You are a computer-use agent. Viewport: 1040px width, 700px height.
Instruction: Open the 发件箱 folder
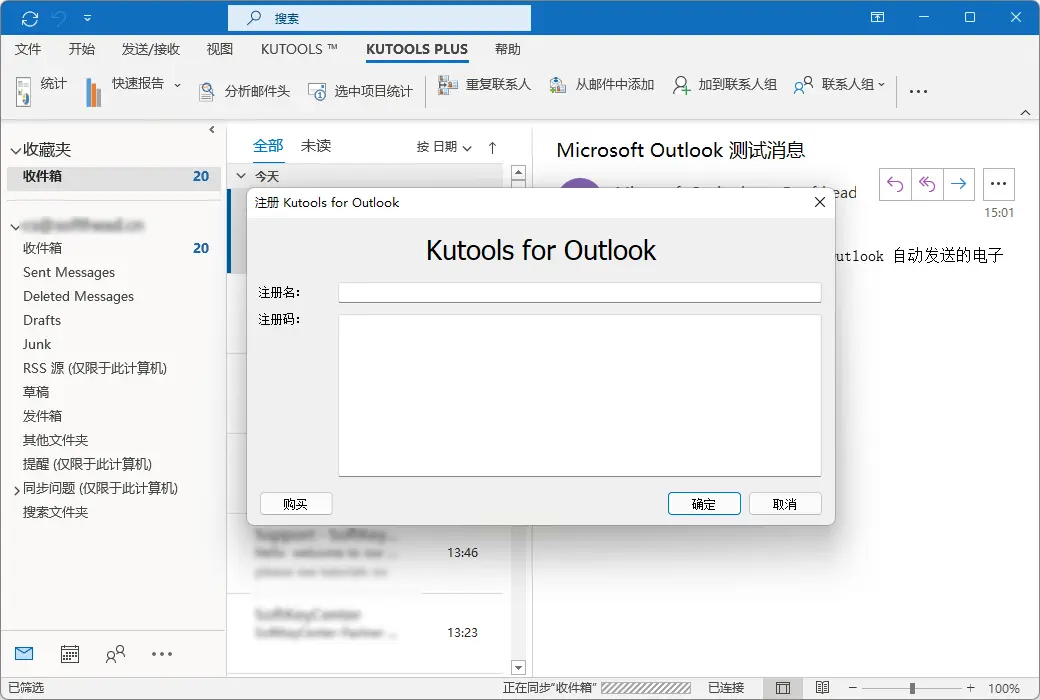point(42,416)
